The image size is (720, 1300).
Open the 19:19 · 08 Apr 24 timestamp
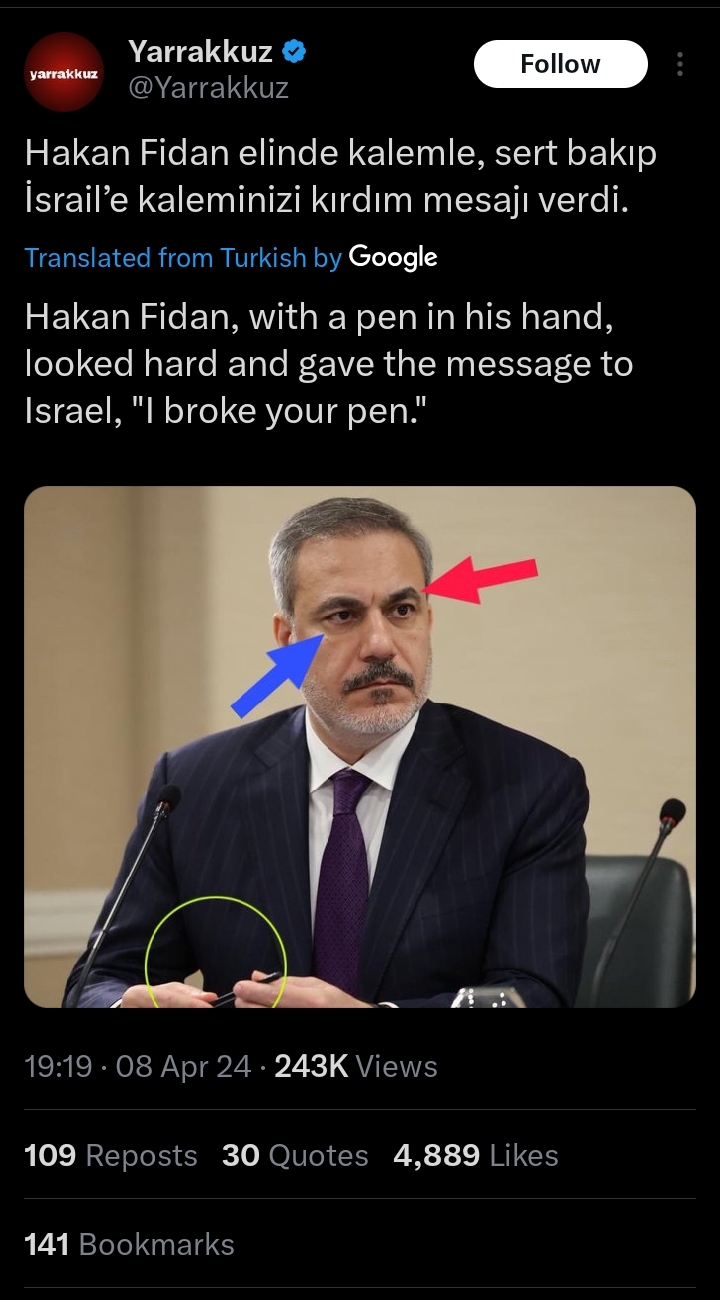click(137, 1066)
